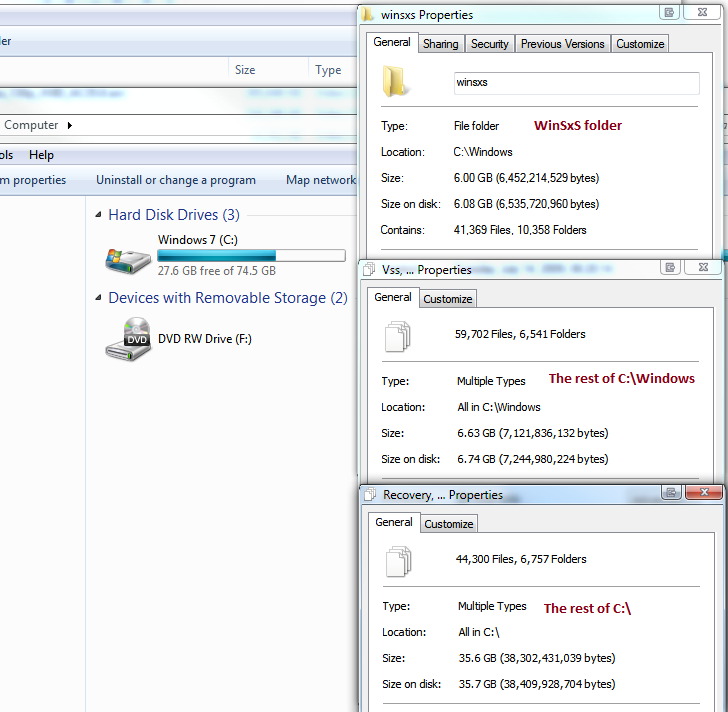Collapse Devices with Removable Storage group

pos(98,298)
